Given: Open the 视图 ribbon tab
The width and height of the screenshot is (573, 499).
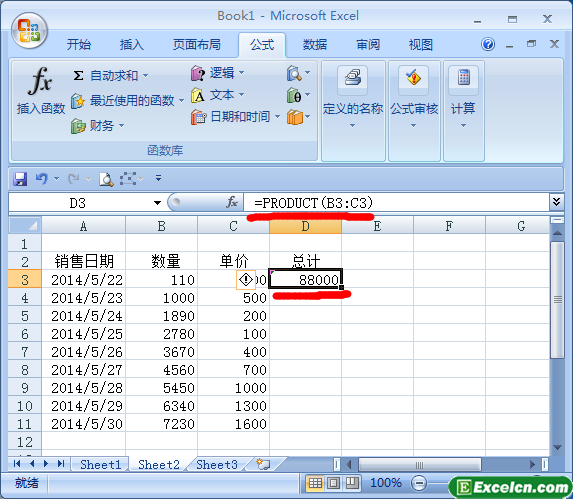Looking at the screenshot, I should 421,45.
